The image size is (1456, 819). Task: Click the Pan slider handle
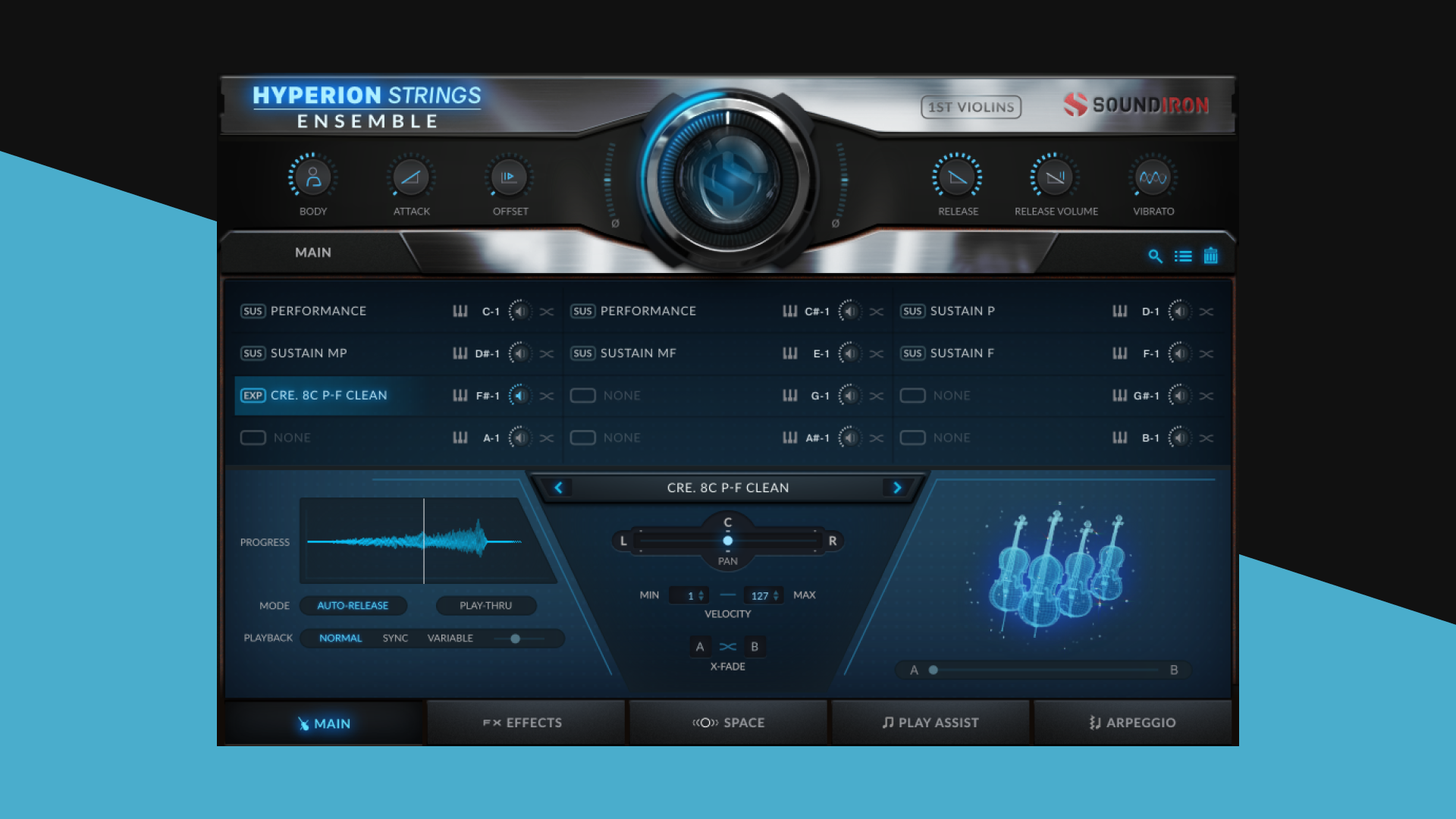click(x=728, y=541)
